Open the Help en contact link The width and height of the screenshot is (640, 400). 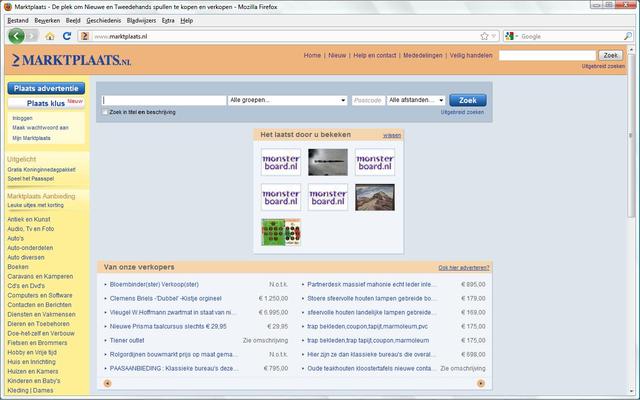[375, 56]
